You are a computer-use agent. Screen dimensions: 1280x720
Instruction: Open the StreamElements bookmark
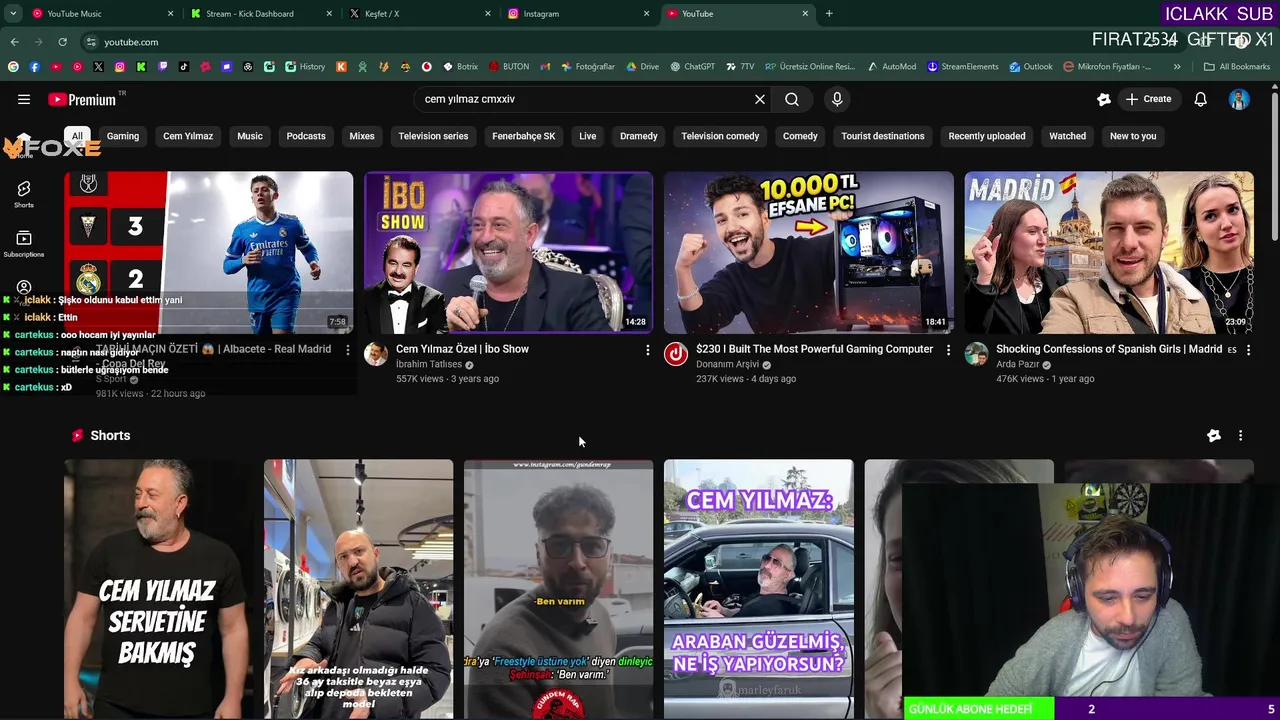click(962, 67)
